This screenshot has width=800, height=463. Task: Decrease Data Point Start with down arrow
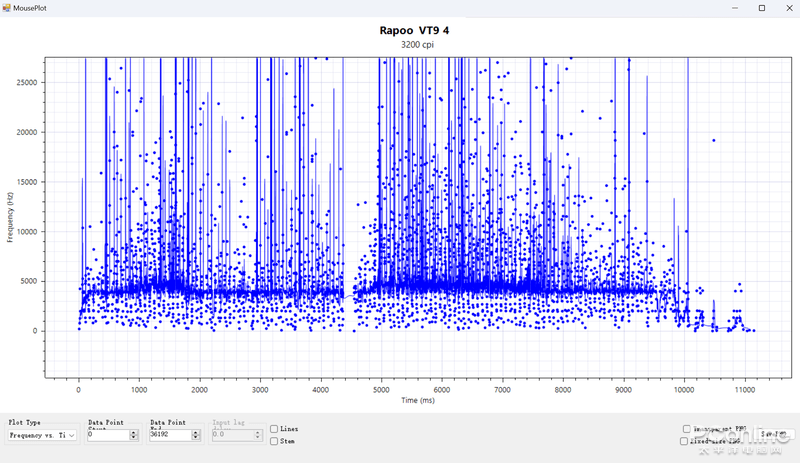click(x=134, y=438)
